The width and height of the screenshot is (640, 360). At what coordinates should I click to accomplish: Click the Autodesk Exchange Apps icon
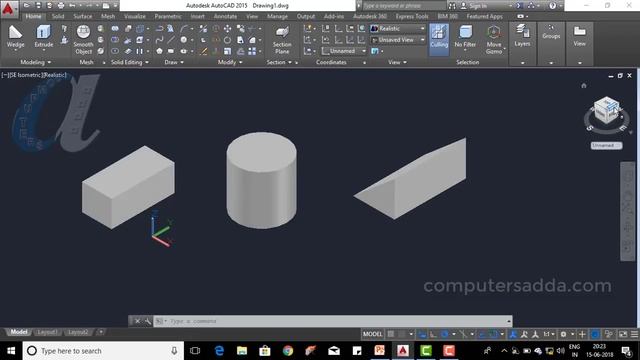tap(519, 6)
